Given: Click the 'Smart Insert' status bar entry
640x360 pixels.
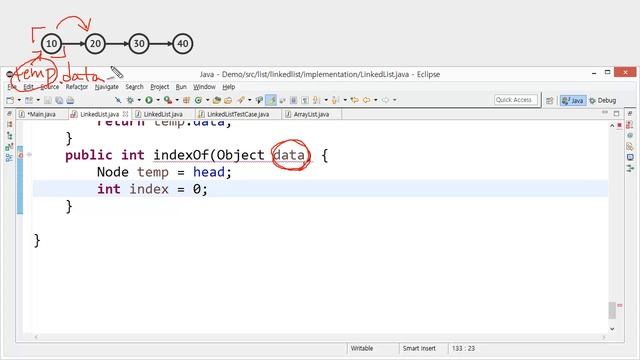Looking at the screenshot, I should click(419, 348).
